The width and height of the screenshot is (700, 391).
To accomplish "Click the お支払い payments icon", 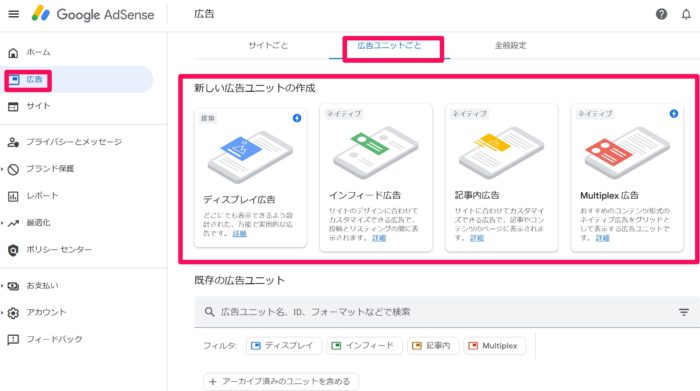I will tap(13, 286).
